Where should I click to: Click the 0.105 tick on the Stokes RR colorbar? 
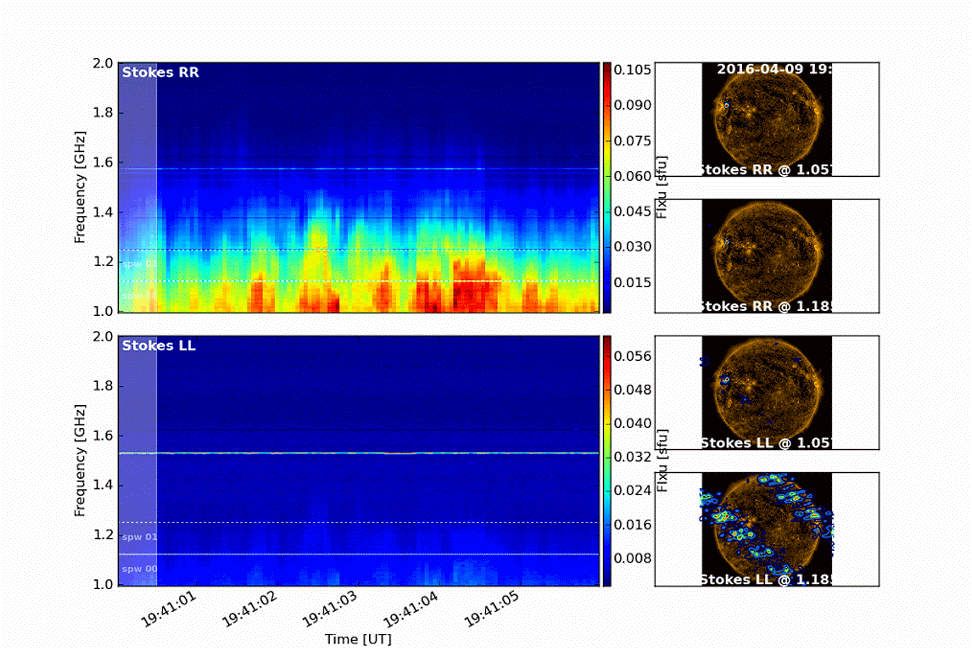[634, 69]
